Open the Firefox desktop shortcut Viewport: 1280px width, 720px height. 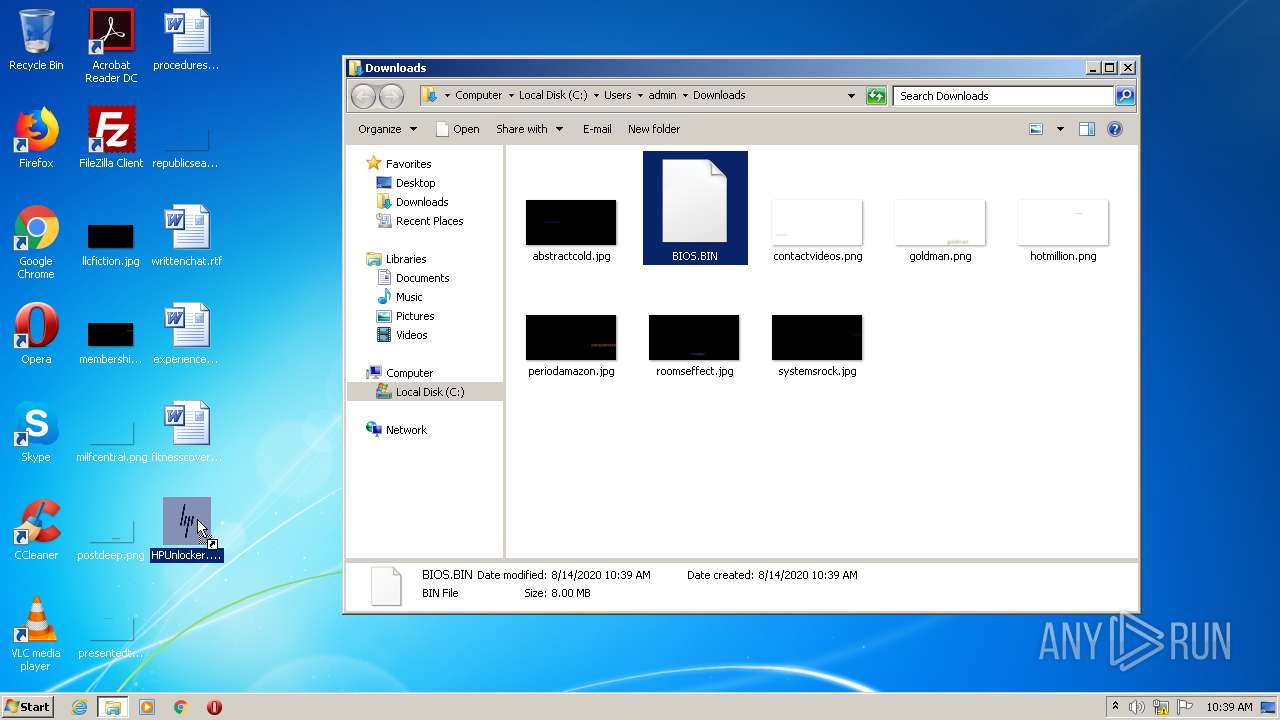[36, 138]
